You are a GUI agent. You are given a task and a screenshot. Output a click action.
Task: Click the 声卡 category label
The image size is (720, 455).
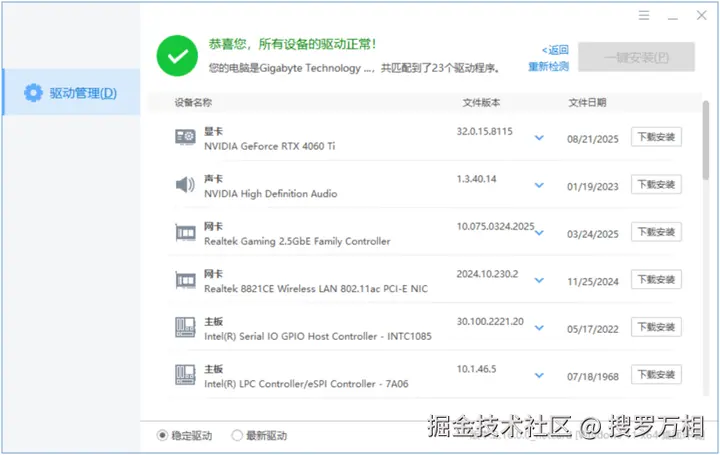point(214,179)
